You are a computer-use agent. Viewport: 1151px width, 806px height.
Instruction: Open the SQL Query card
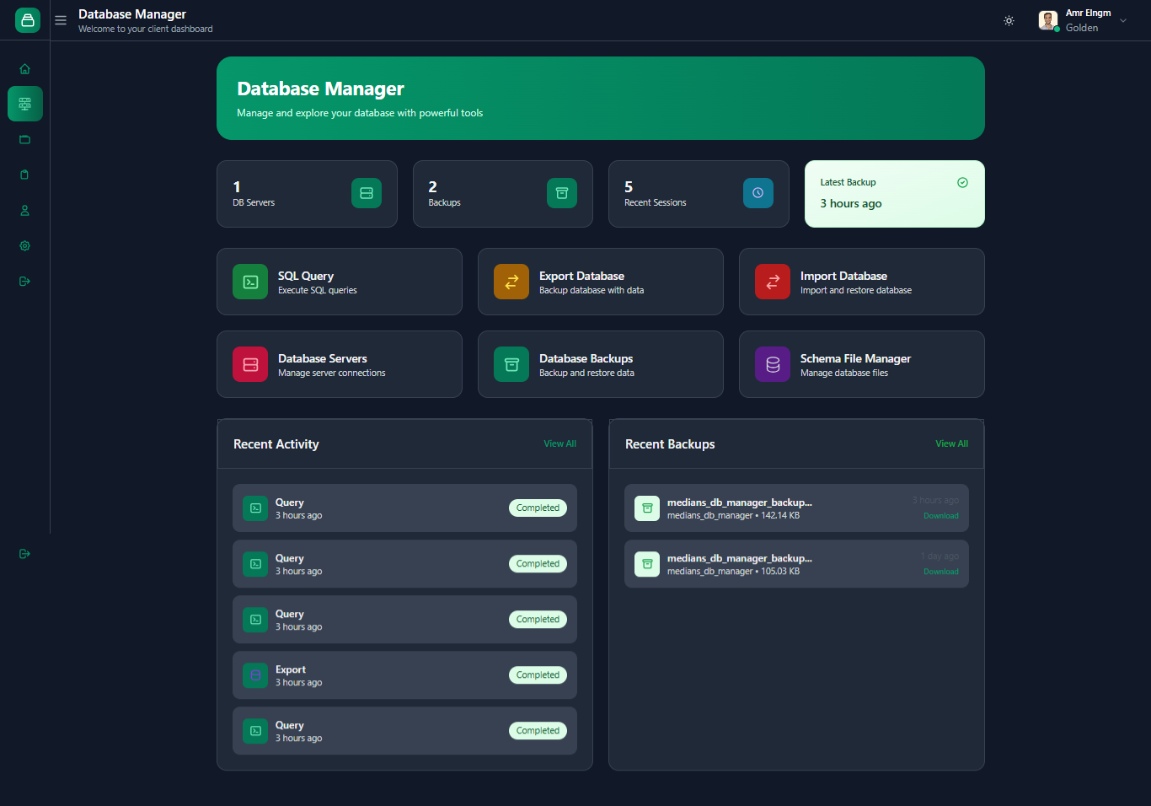(x=339, y=282)
